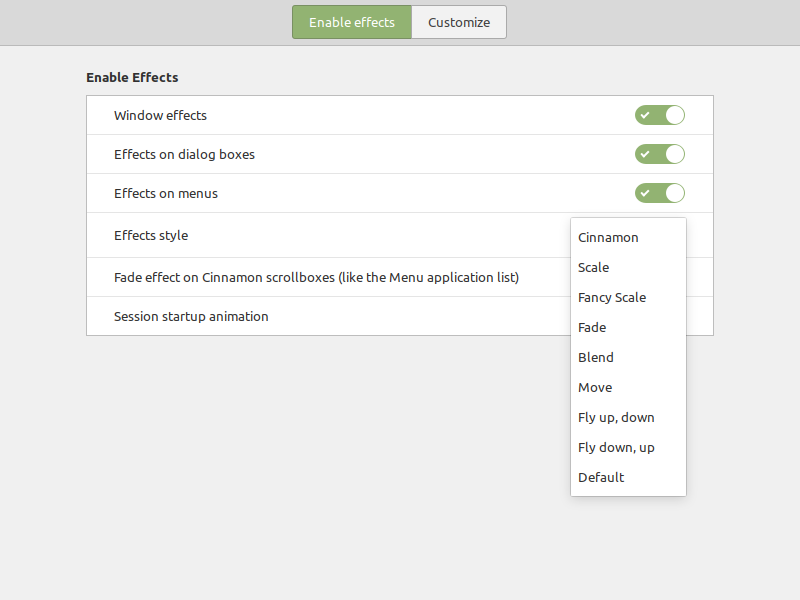Toggle Effects on menus off
Image resolution: width=800 pixels, height=600 pixels.
pos(659,193)
